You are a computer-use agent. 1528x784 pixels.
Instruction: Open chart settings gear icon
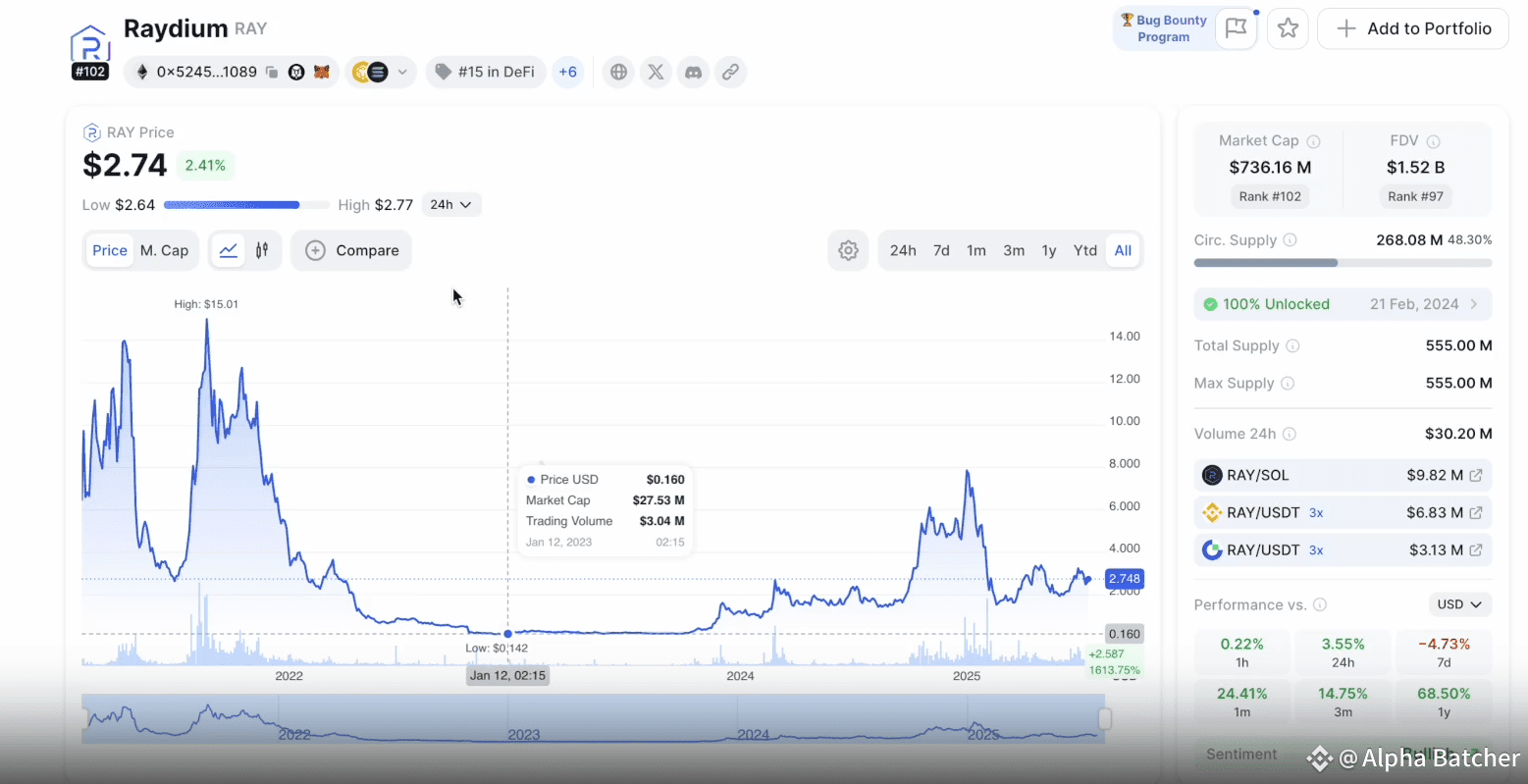[849, 250]
